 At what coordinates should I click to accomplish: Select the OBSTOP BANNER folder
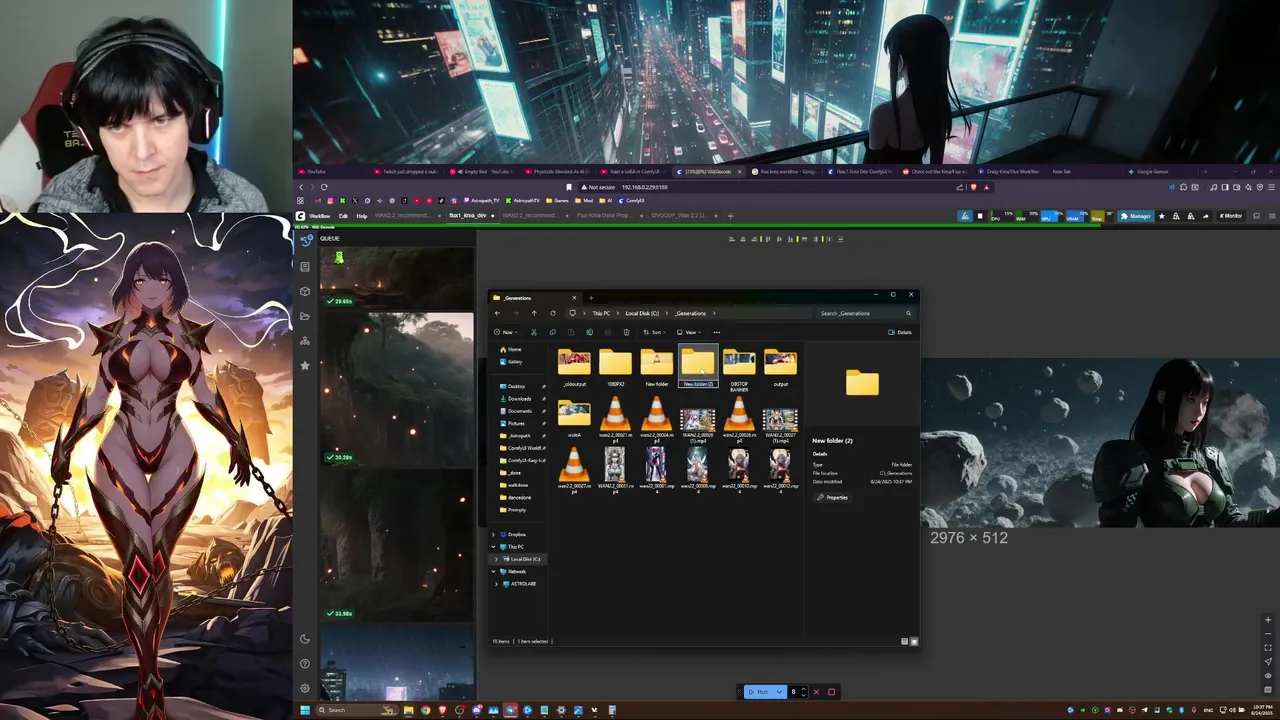tap(739, 369)
